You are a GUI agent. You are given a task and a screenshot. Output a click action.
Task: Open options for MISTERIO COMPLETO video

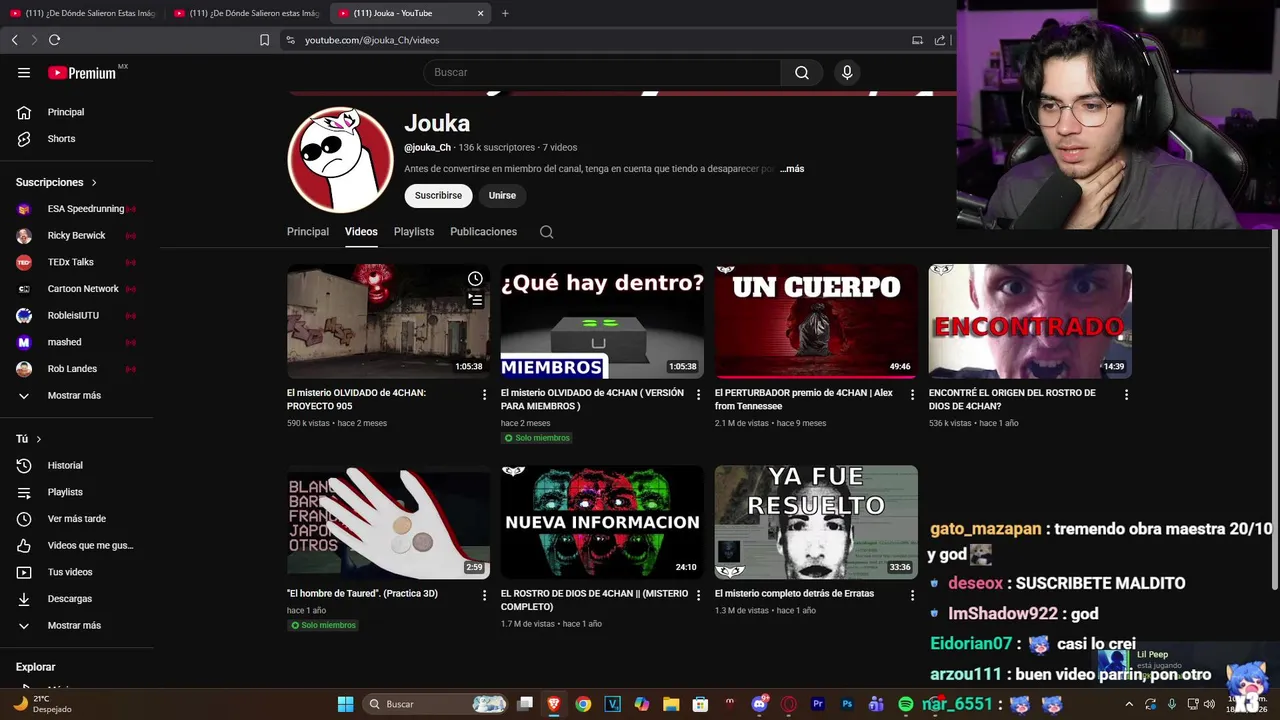pyautogui.click(x=698, y=595)
